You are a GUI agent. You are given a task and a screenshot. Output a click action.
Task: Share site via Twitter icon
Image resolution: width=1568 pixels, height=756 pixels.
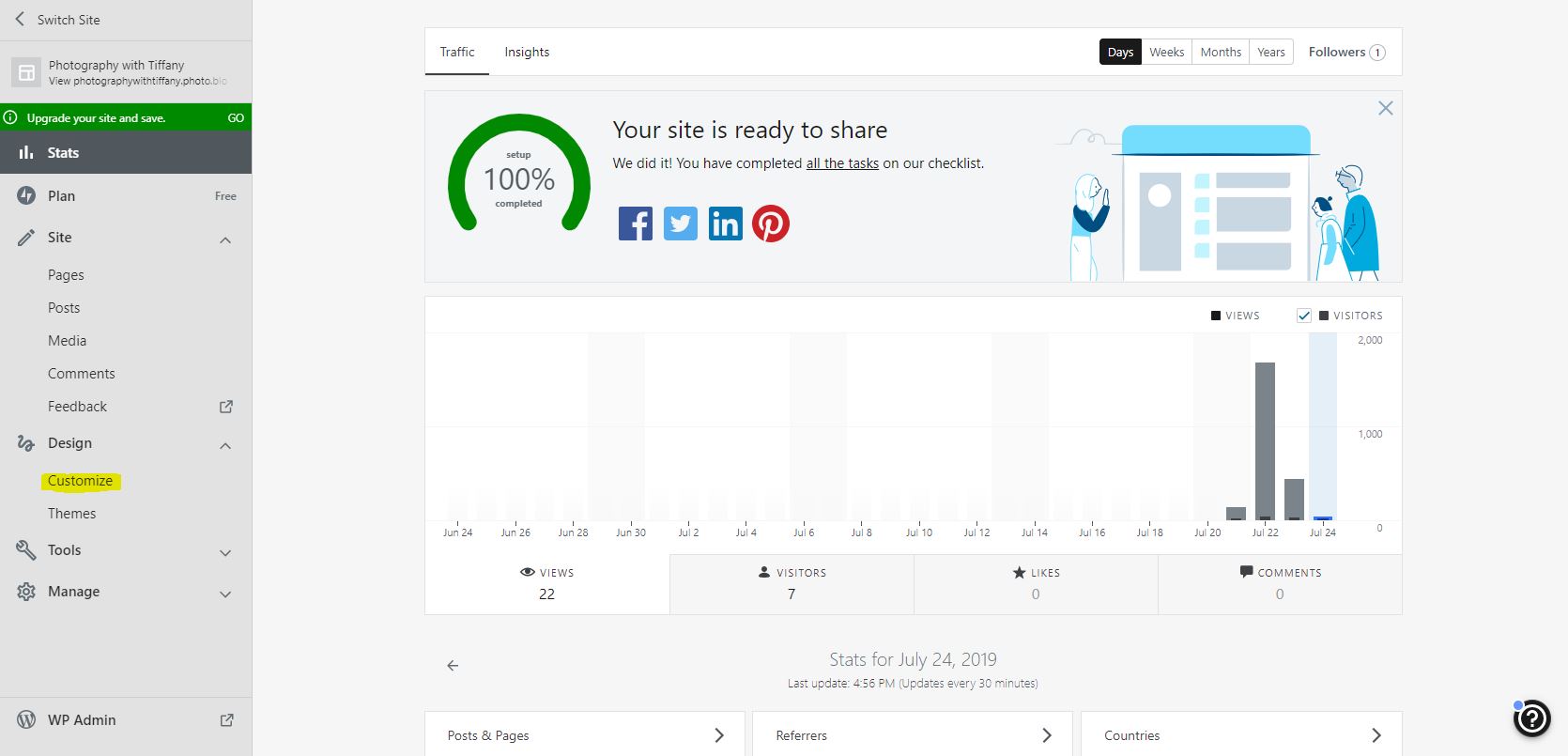click(x=680, y=224)
